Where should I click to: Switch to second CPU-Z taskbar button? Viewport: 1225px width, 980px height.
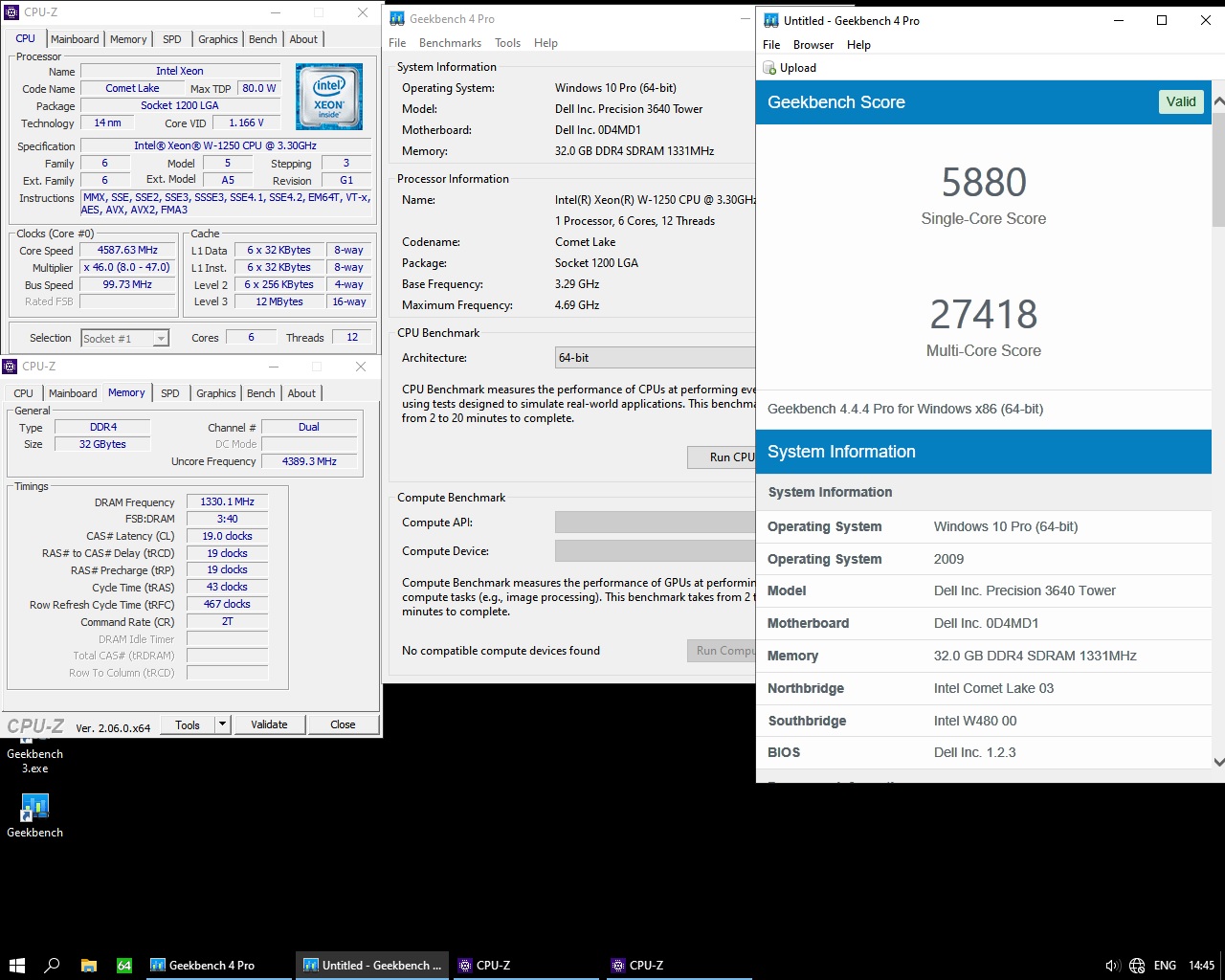tap(679, 965)
